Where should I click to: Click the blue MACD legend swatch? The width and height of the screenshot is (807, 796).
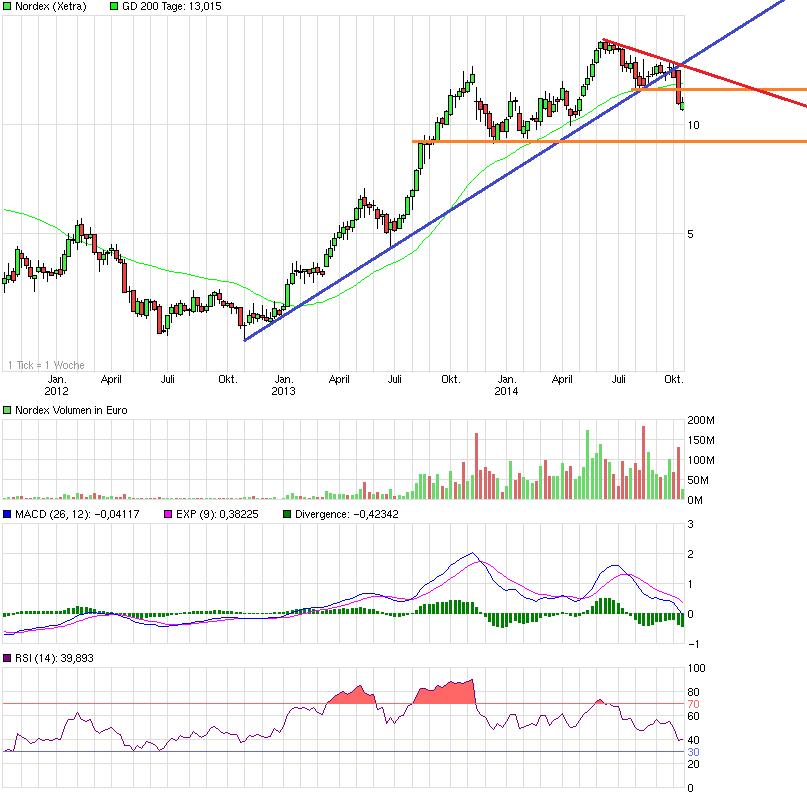click(x=7, y=514)
